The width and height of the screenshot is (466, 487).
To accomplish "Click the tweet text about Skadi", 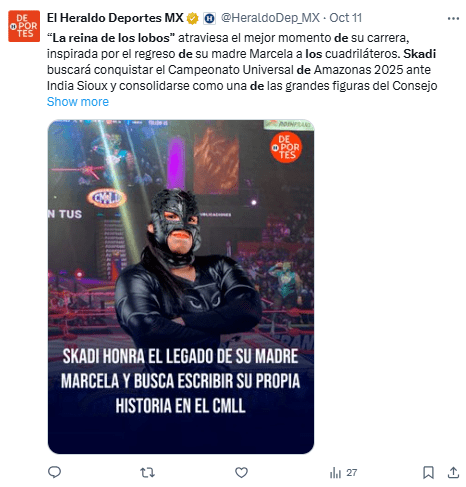I will point(242,62).
